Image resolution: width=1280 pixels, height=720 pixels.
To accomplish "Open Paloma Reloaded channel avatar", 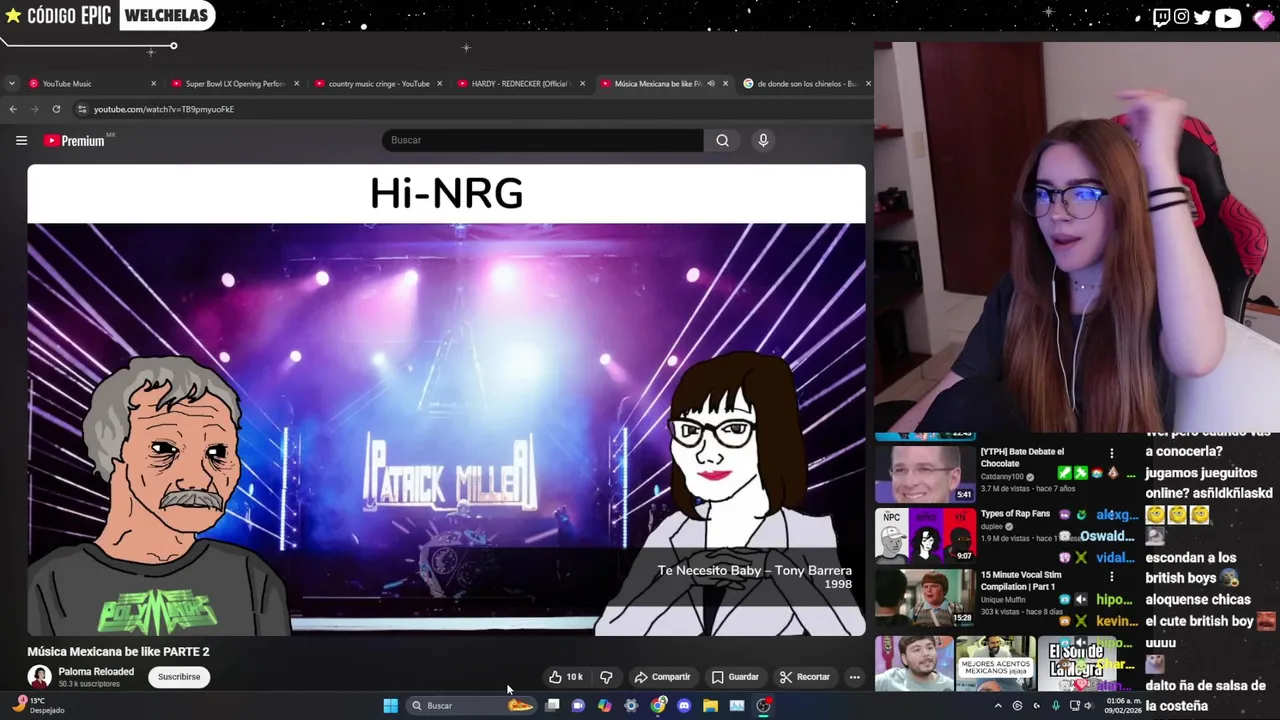I will (x=39, y=677).
